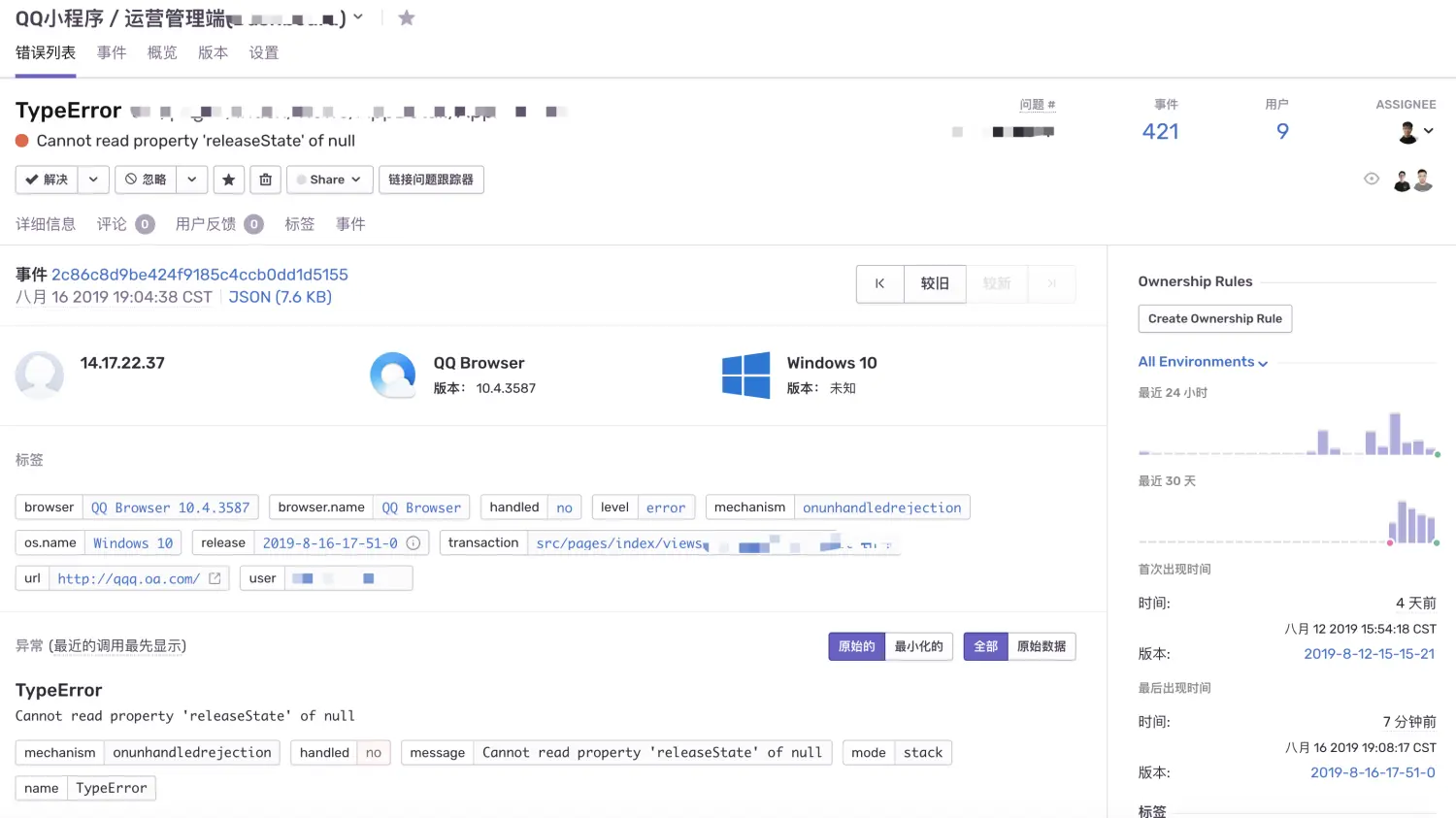Click the Ownership Rules heading
Image resolution: width=1456 pixels, height=818 pixels.
[x=1195, y=281]
